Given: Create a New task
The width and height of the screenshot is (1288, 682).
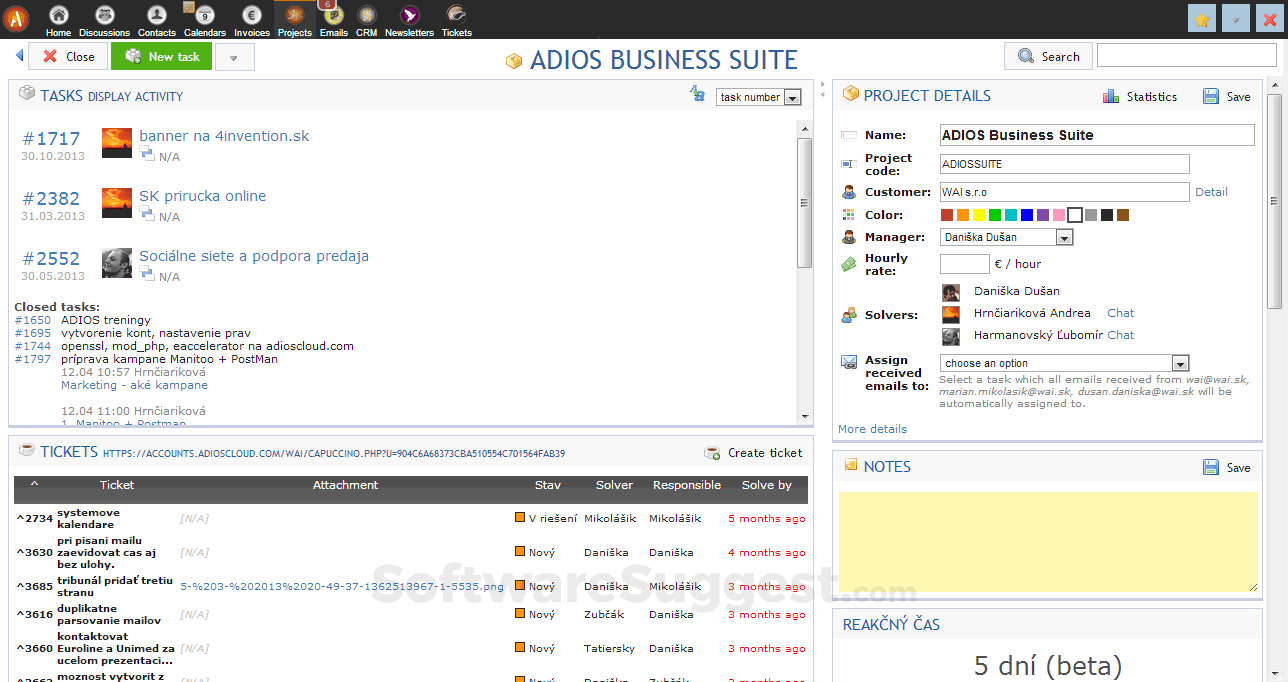Looking at the screenshot, I should click(161, 56).
